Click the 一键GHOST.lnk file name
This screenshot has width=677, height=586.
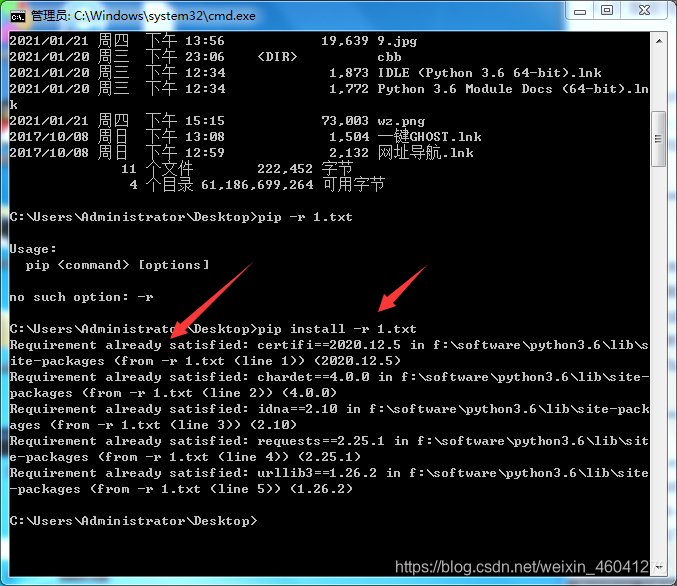[x=429, y=137]
